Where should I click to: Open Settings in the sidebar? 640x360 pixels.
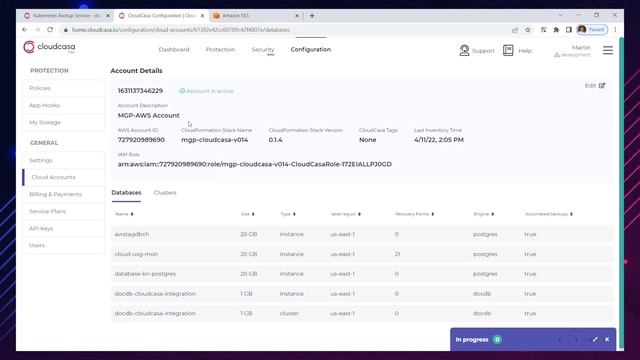point(63,160)
